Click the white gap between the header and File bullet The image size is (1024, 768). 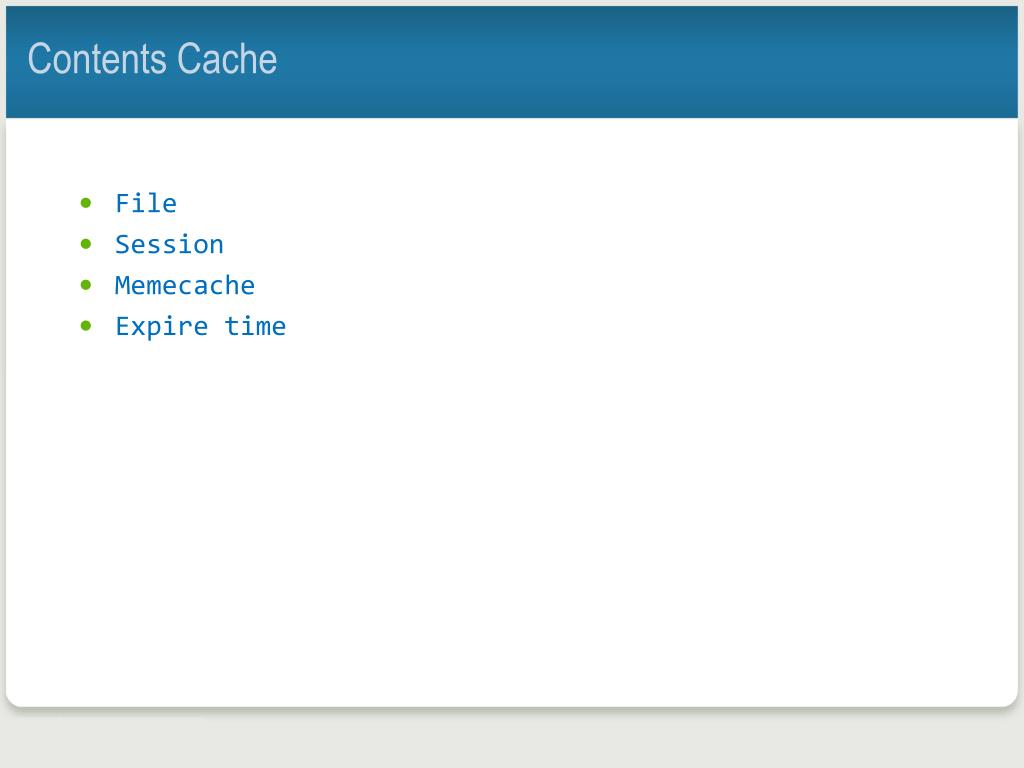pyautogui.click(x=512, y=153)
